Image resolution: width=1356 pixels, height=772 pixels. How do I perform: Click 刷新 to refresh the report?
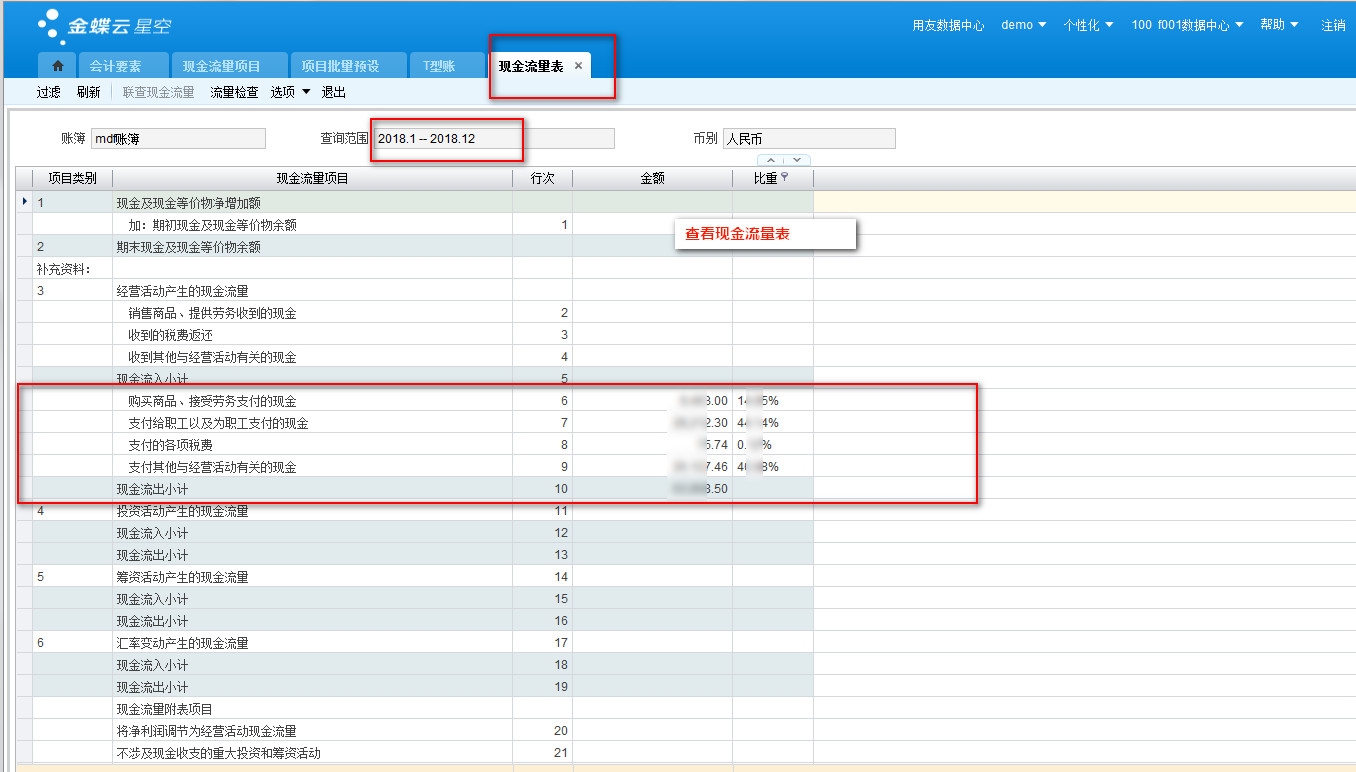[x=89, y=92]
